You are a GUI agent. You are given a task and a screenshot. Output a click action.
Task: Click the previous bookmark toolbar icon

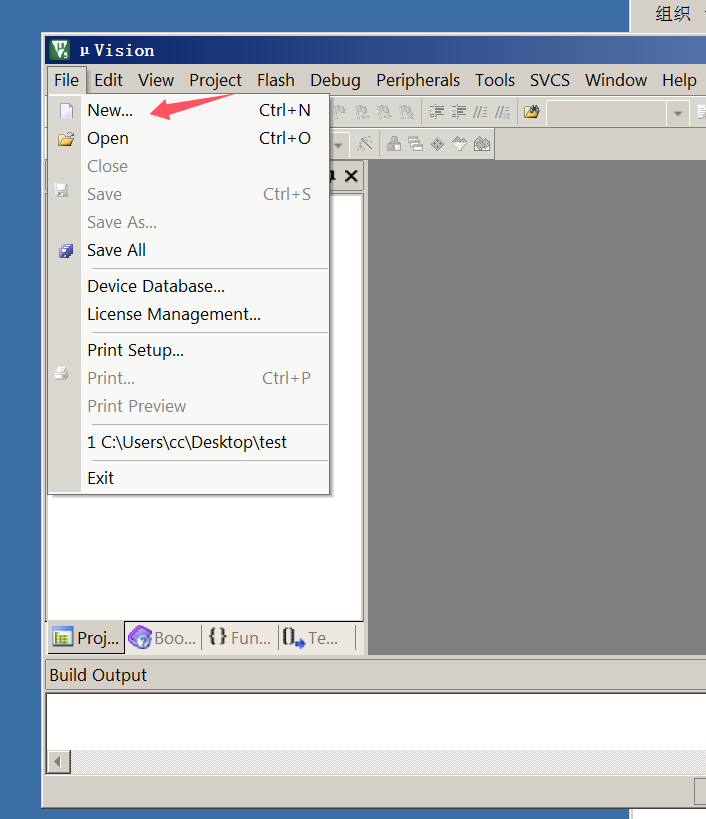point(361,112)
